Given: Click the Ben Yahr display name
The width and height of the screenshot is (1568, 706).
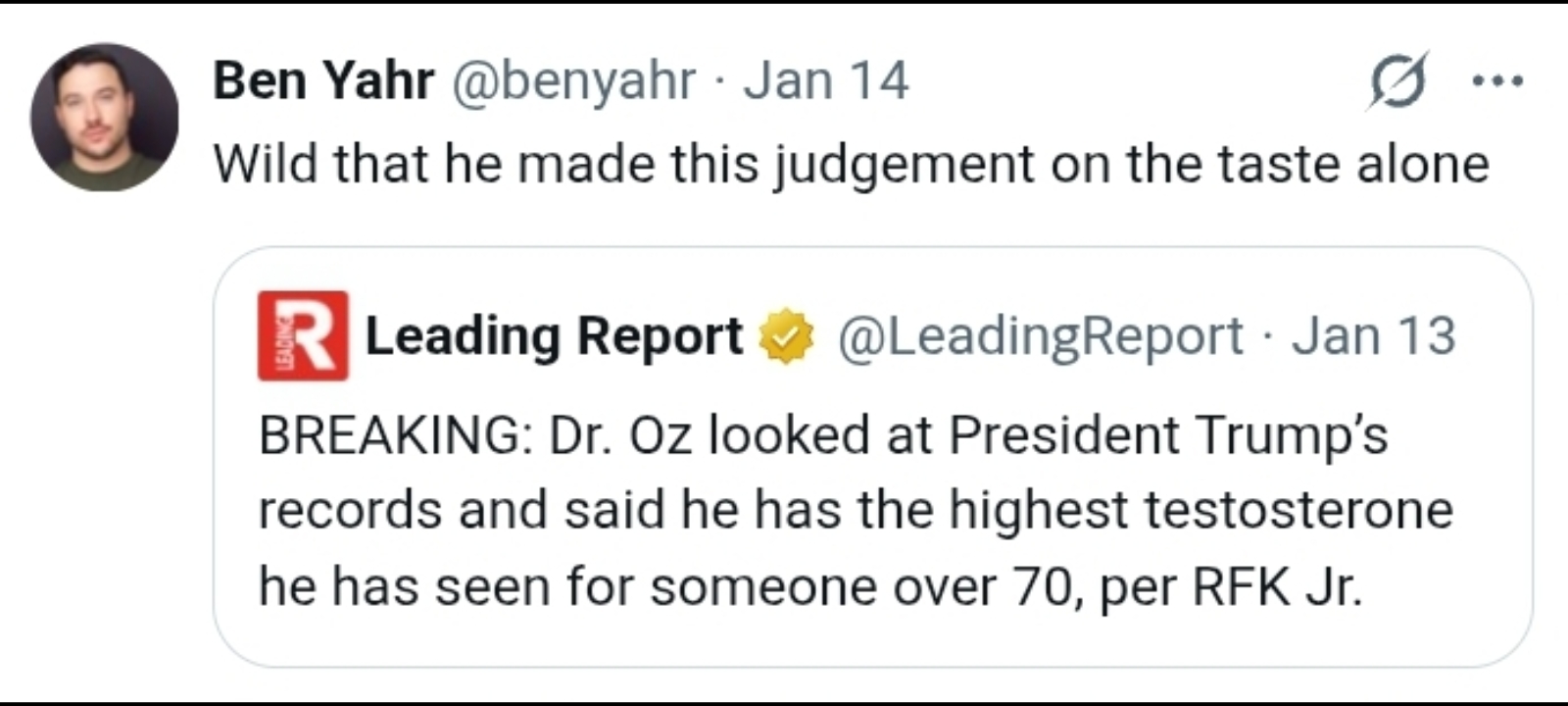Looking at the screenshot, I should tap(323, 80).
